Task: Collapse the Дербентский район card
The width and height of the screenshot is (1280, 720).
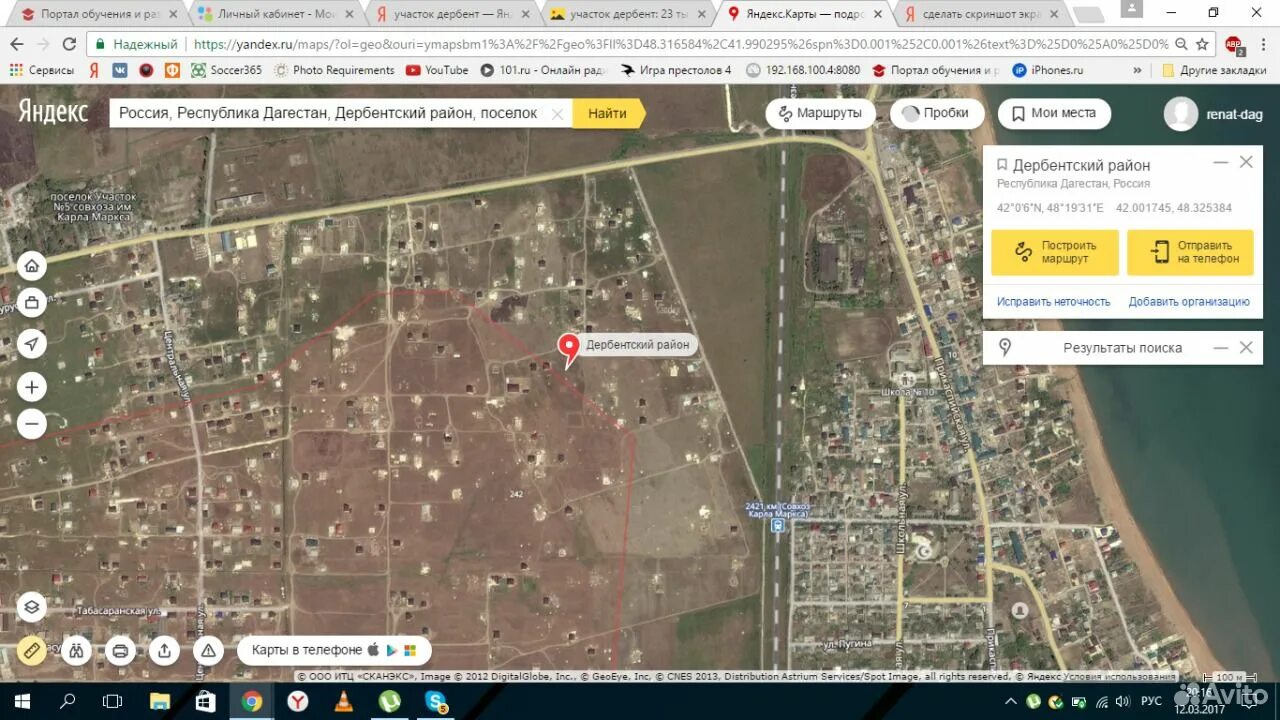Action: coord(1221,162)
